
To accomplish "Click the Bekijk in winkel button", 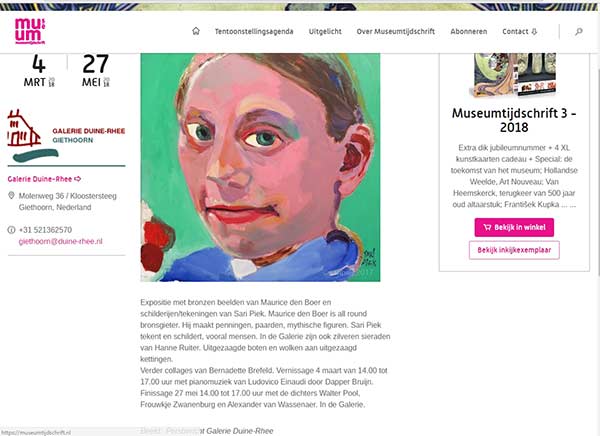I will (x=514, y=227).
